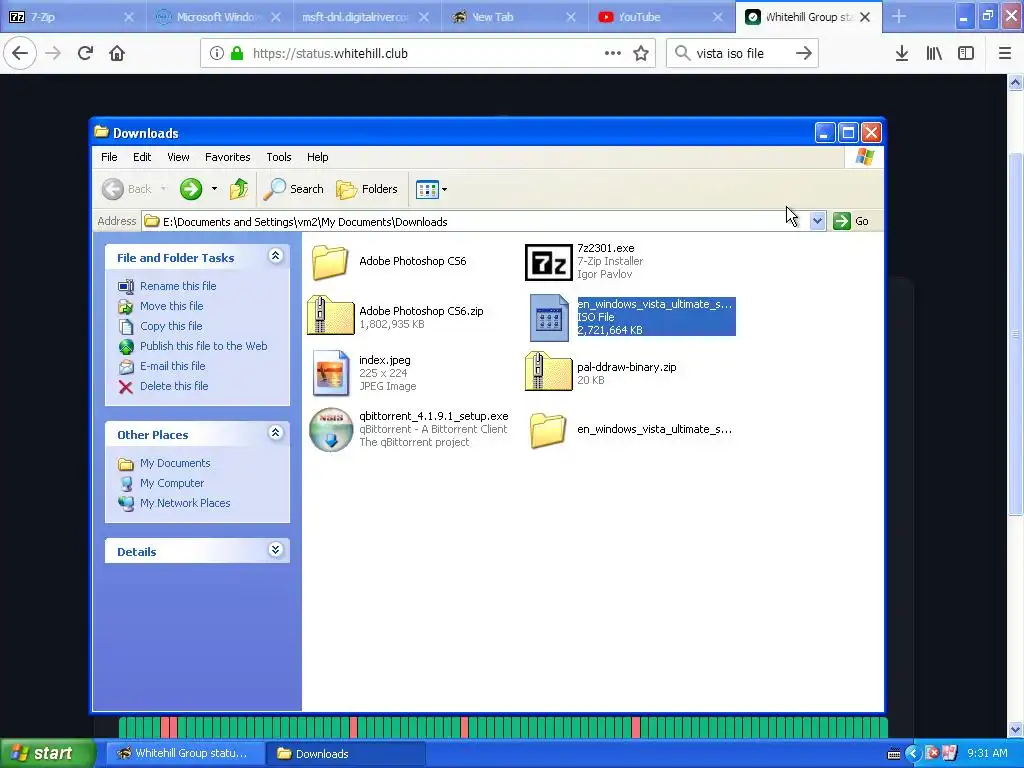Open the Adobe Photoshop CS6 folder icon
Viewport: 1024px width, 768px height.
pyautogui.click(x=330, y=261)
